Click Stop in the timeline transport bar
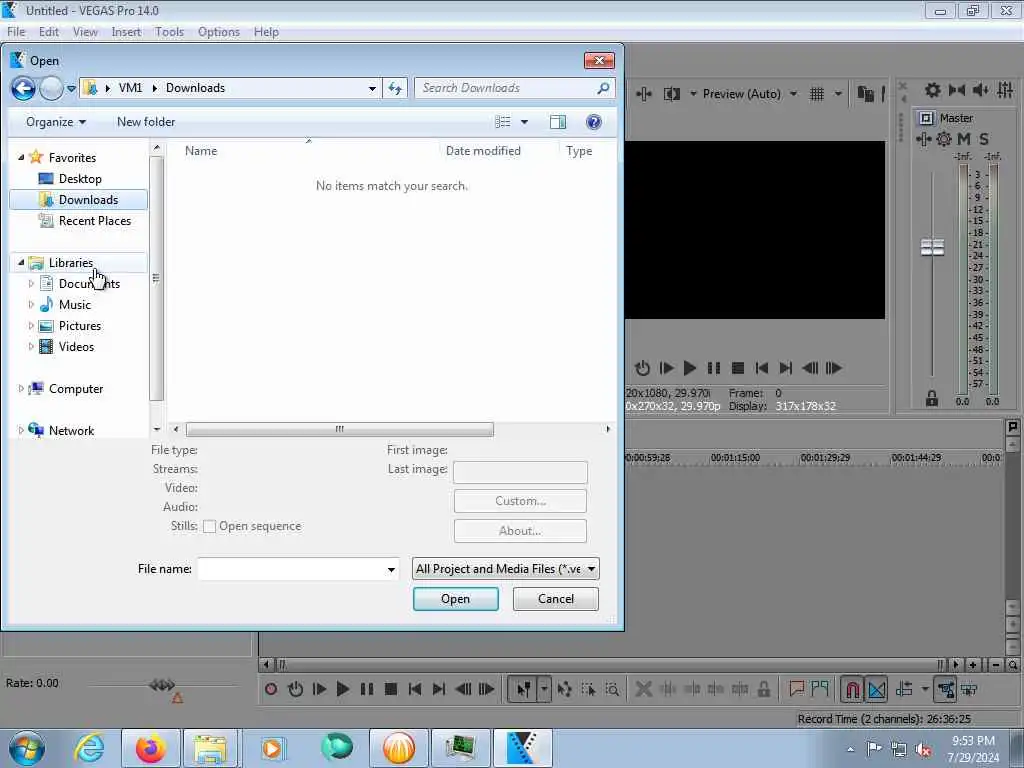Screen dimensions: 1024x768 point(391,689)
